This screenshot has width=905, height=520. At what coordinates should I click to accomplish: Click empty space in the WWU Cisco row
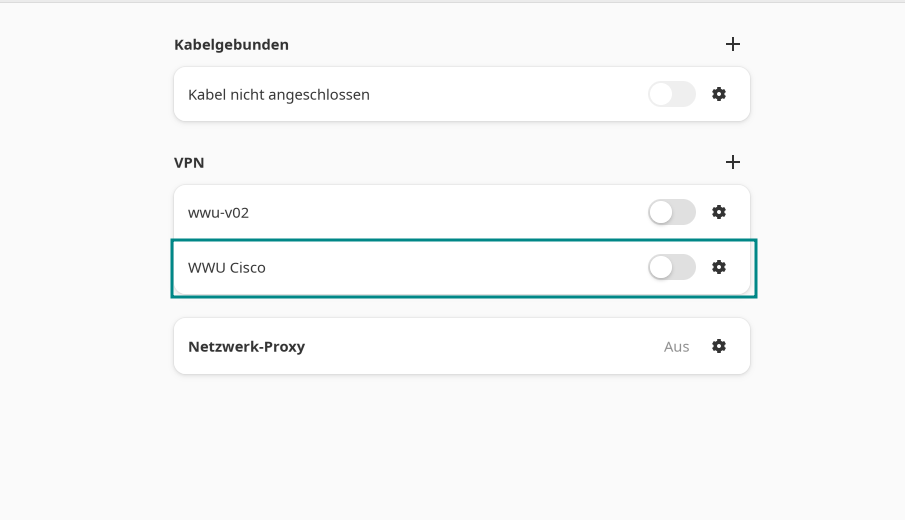pos(450,268)
